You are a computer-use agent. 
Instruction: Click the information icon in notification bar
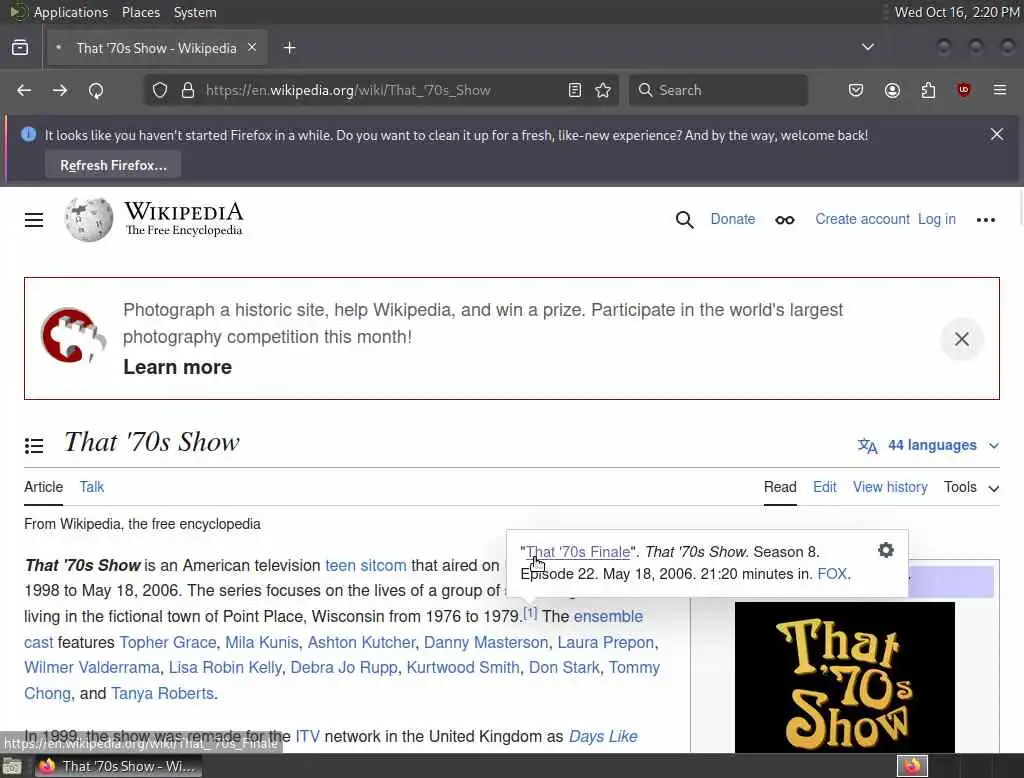click(x=28, y=135)
